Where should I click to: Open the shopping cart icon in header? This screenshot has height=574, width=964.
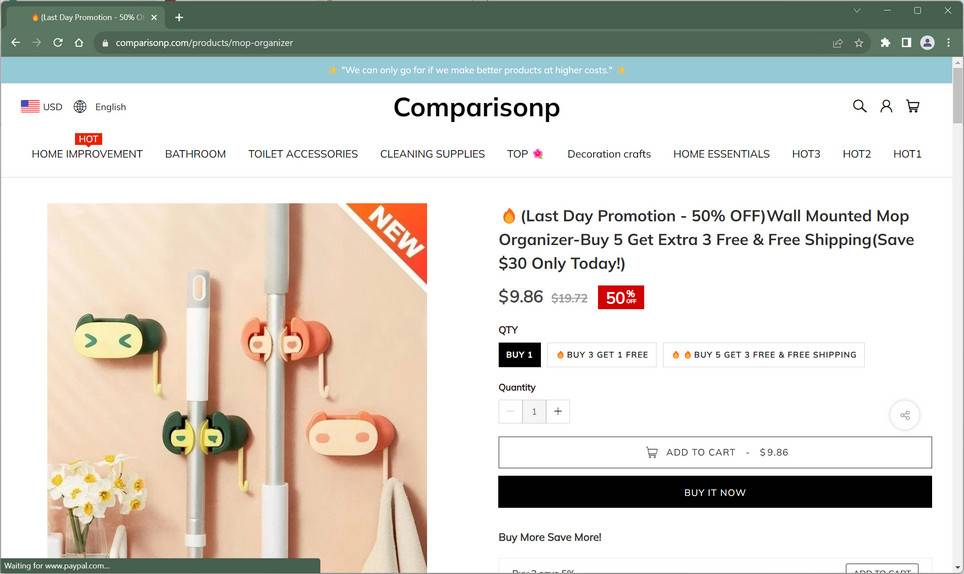click(x=913, y=106)
